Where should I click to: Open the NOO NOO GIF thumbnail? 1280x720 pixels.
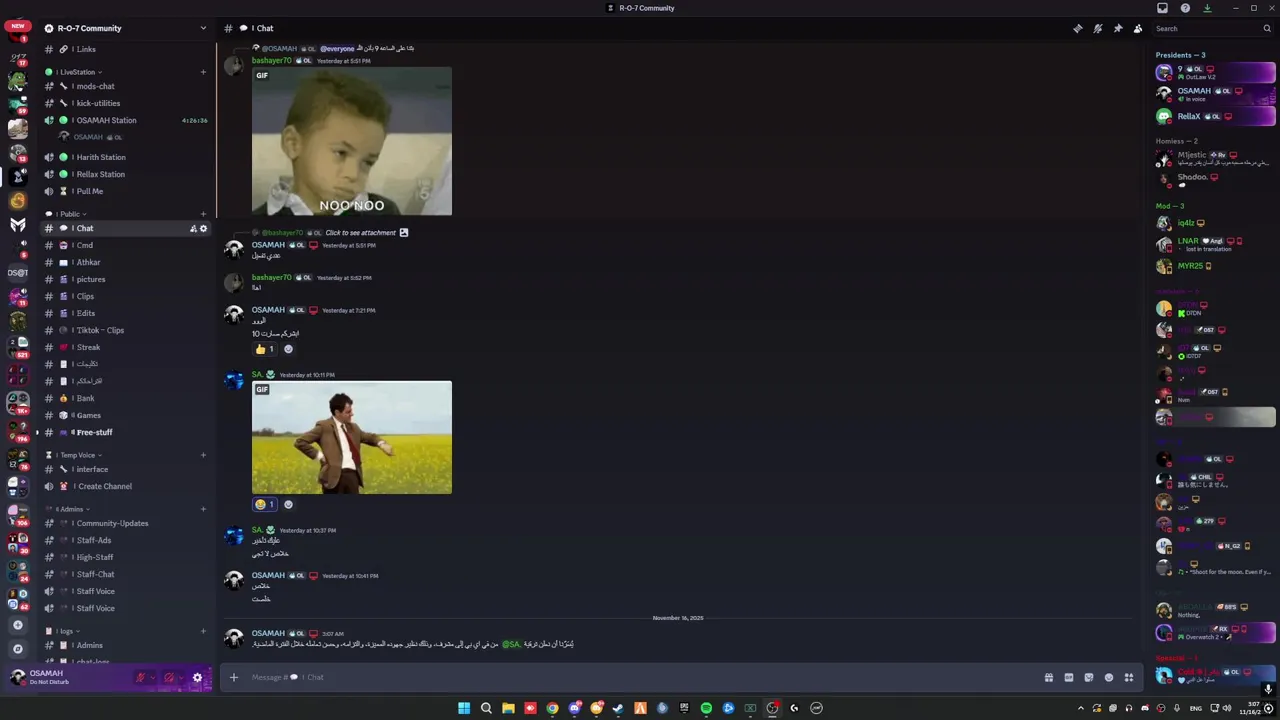coord(352,141)
